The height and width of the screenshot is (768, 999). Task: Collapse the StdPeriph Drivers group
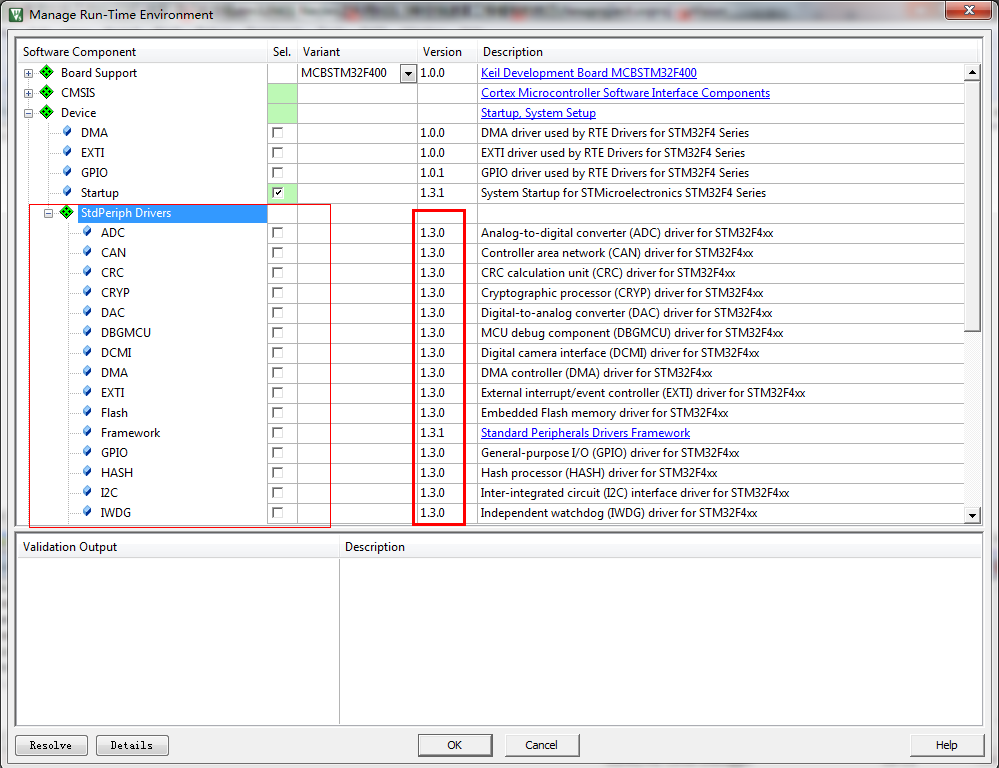pyautogui.click(x=48, y=214)
